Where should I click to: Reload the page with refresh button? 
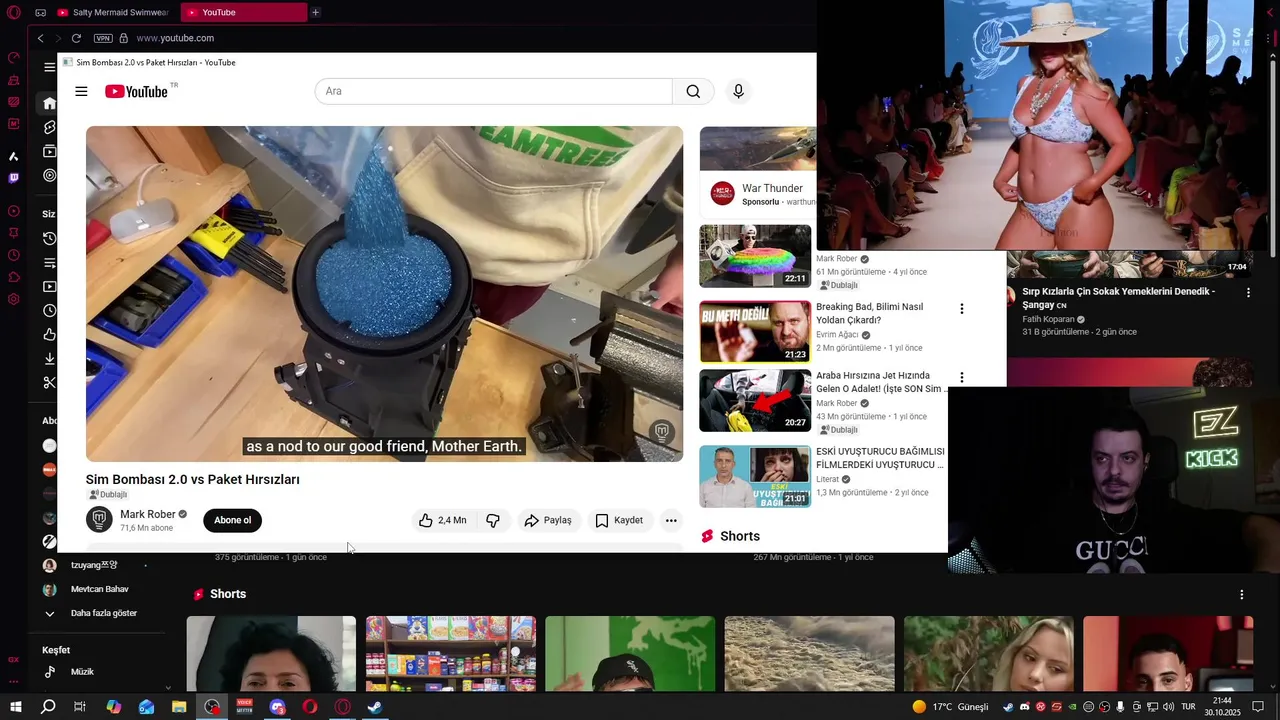76,38
